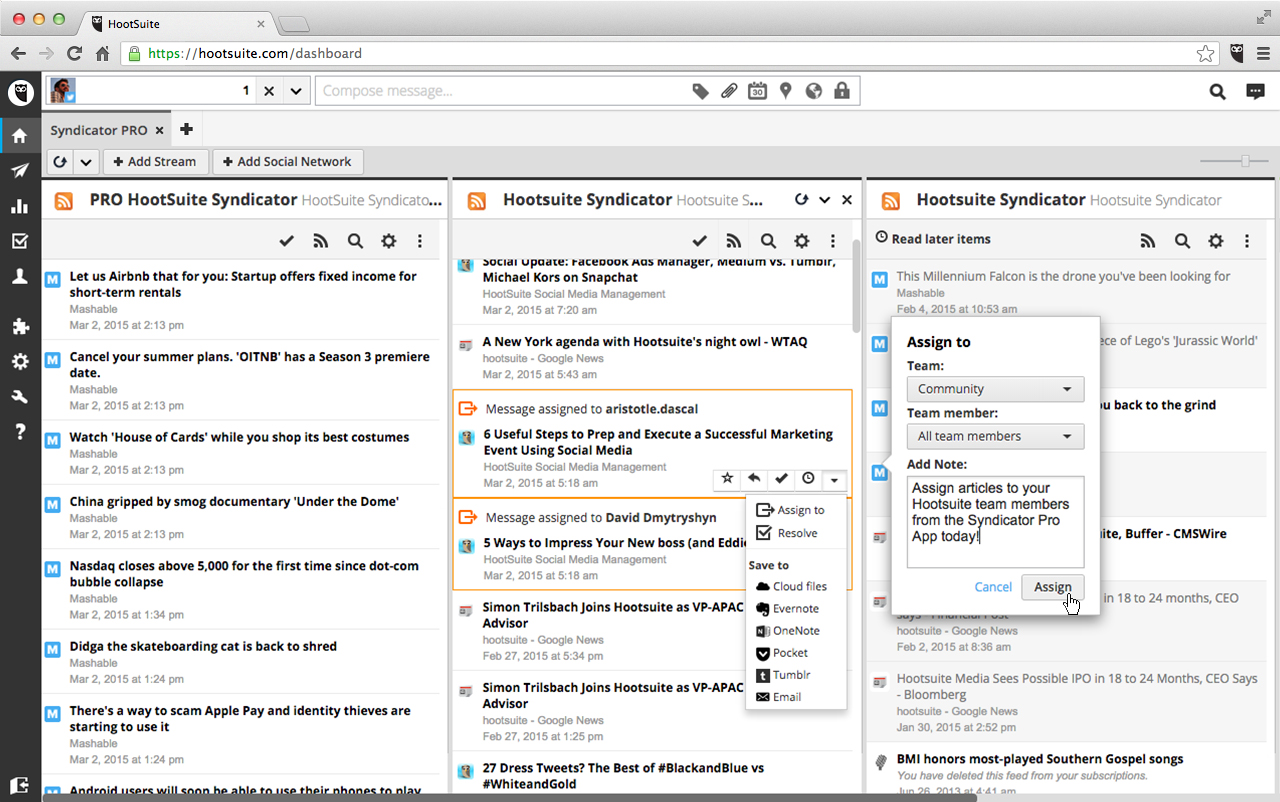Expand the more-actions arrow on '6 Useful Steps' article
The height and width of the screenshot is (802, 1280).
click(x=834, y=480)
